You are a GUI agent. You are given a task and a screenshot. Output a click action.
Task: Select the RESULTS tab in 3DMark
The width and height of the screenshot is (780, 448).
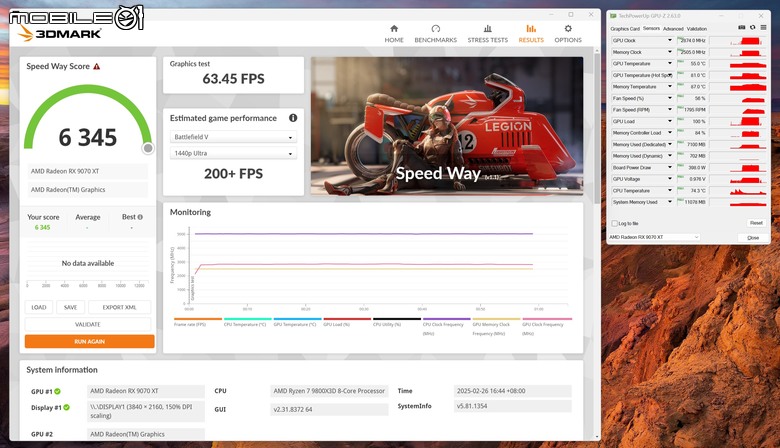(x=531, y=34)
